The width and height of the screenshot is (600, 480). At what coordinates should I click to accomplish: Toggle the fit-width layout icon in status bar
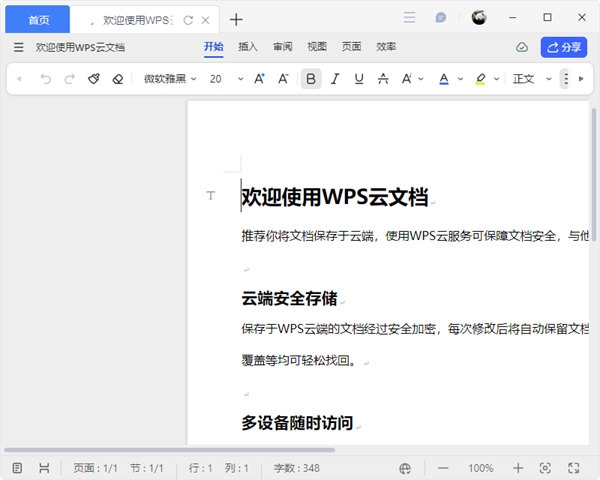tap(44, 468)
